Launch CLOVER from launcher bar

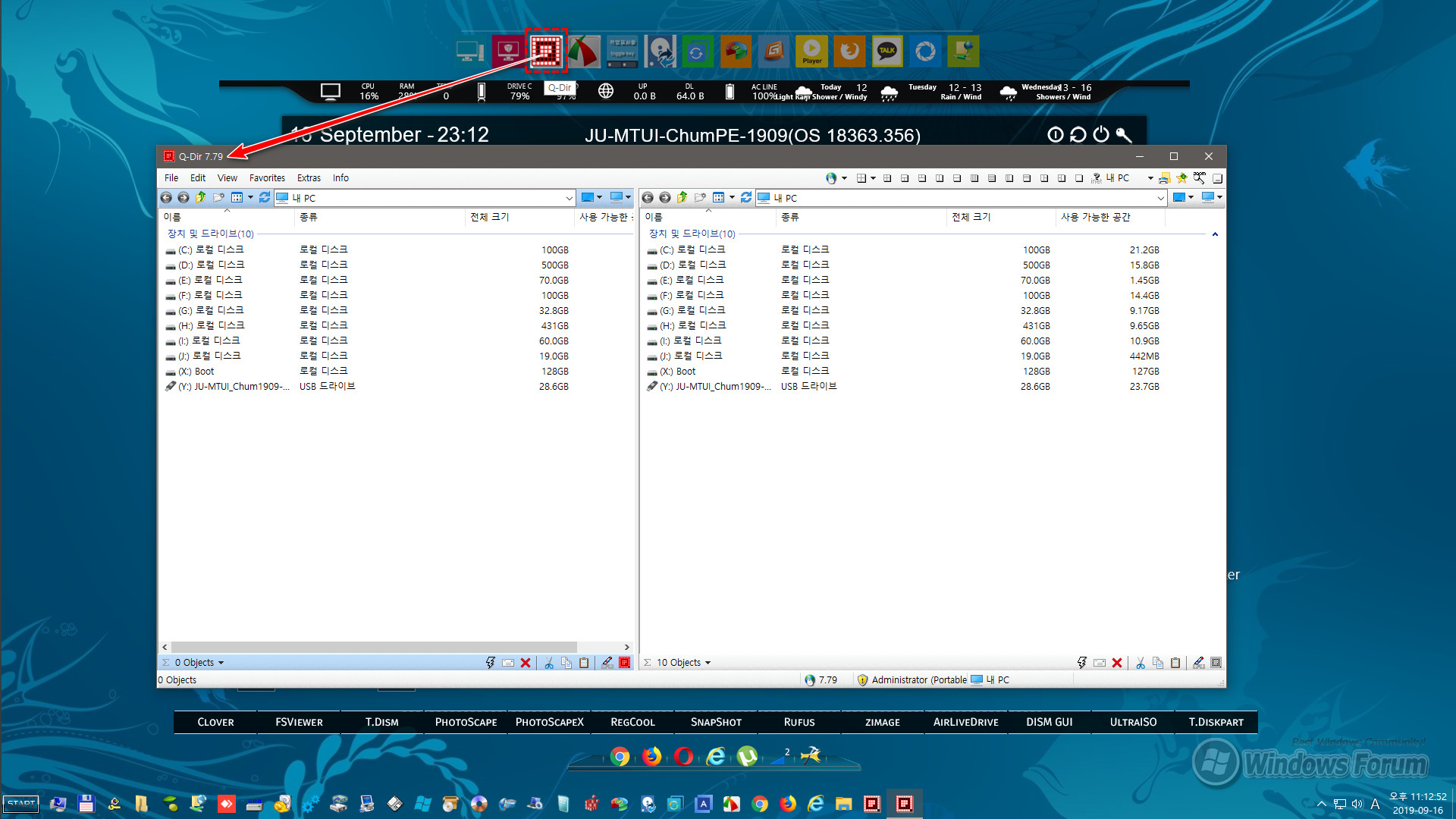(x=215, y=722)
